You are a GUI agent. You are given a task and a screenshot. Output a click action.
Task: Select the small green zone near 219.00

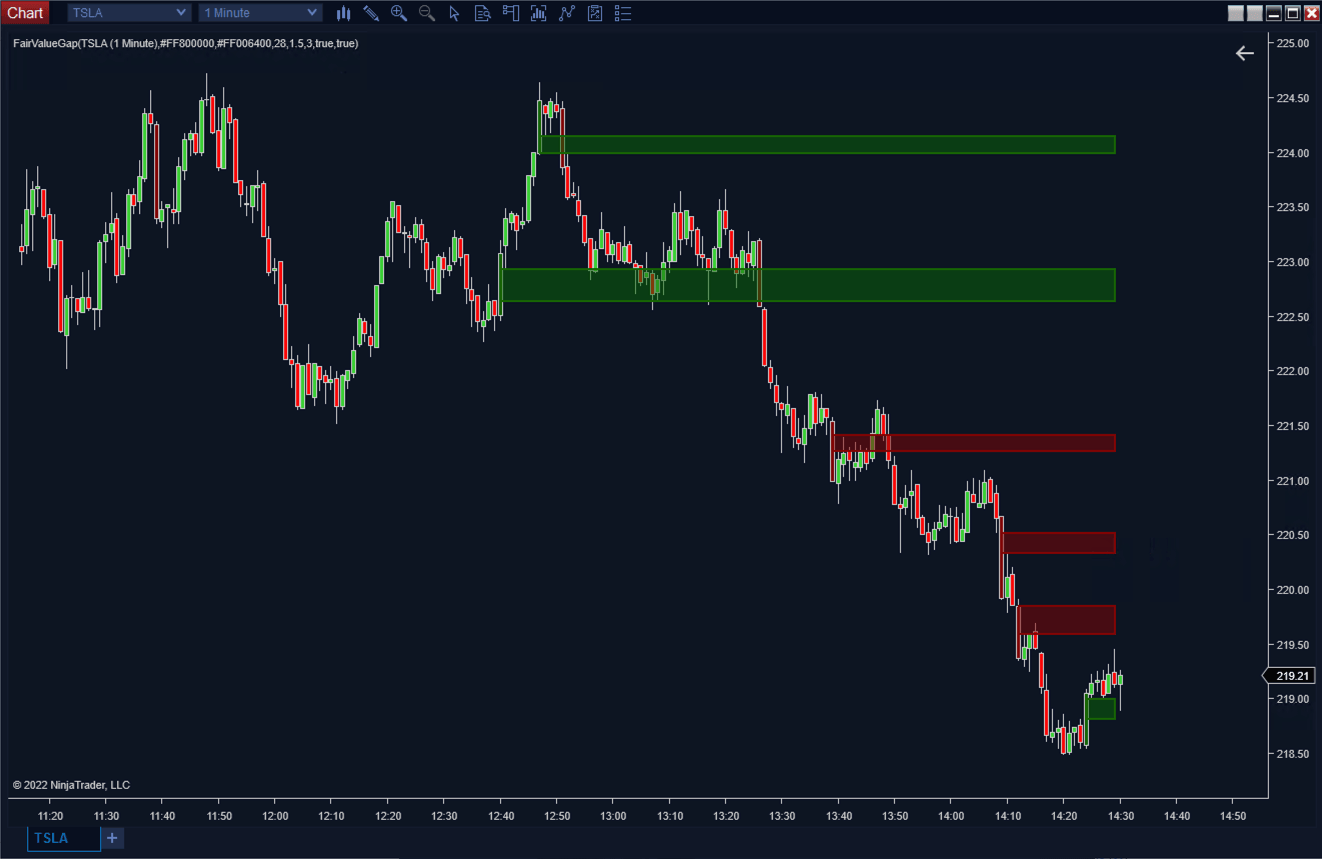tap(1100, 708)
